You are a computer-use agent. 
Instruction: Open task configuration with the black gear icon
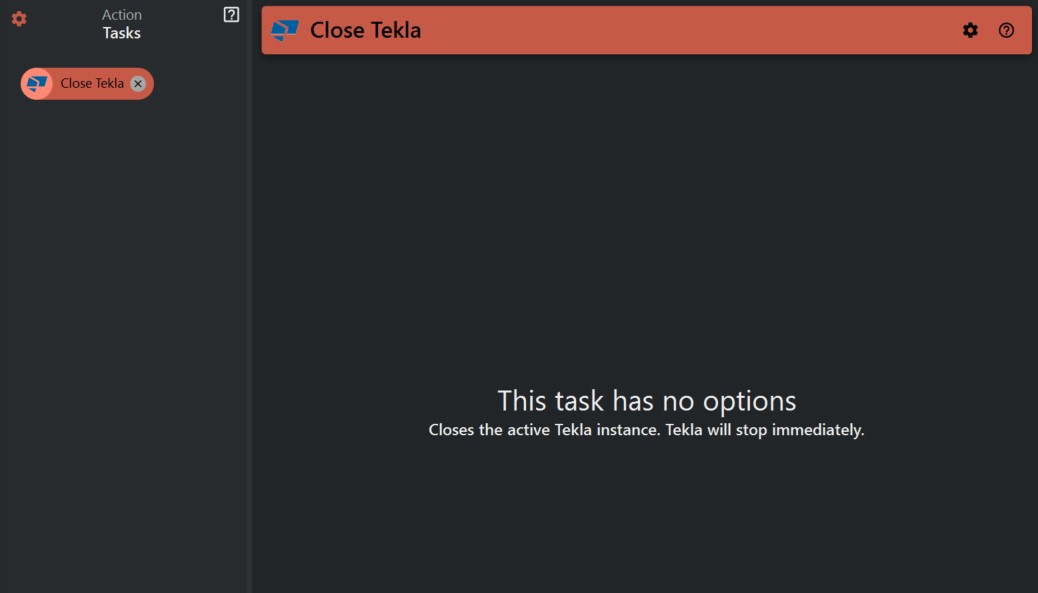point(970,30)
